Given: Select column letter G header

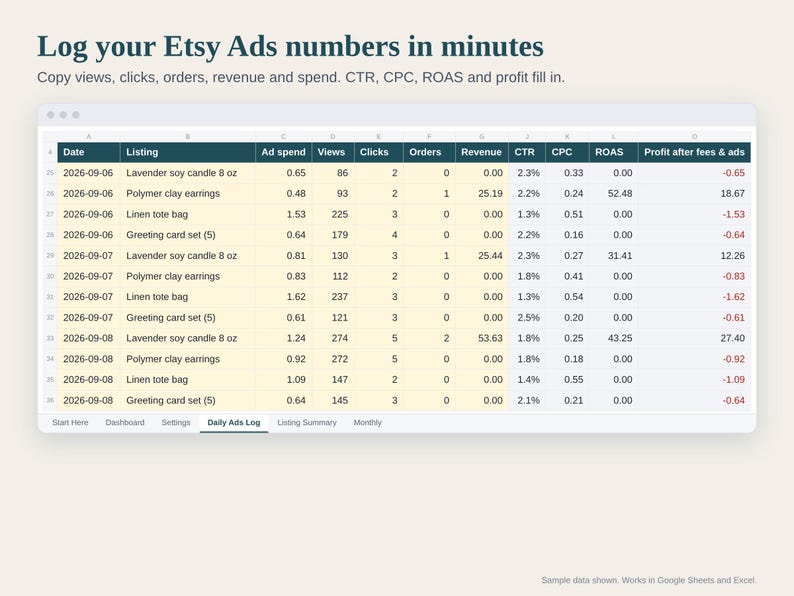Looking at the screenshot, I should point(482,136).
